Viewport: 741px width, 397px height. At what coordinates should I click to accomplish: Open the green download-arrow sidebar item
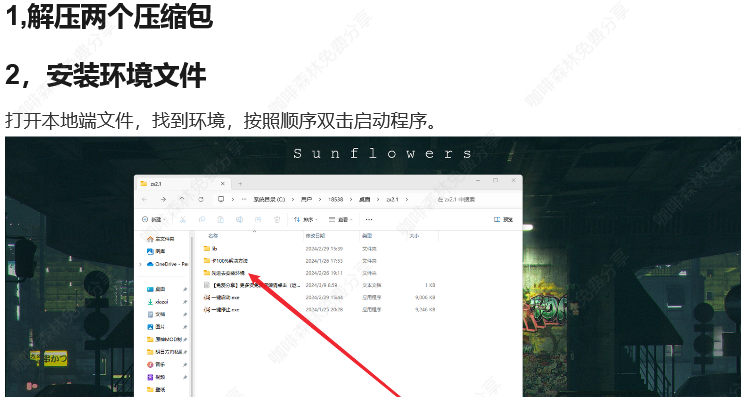pyautogui.click(x=158, y=302)
